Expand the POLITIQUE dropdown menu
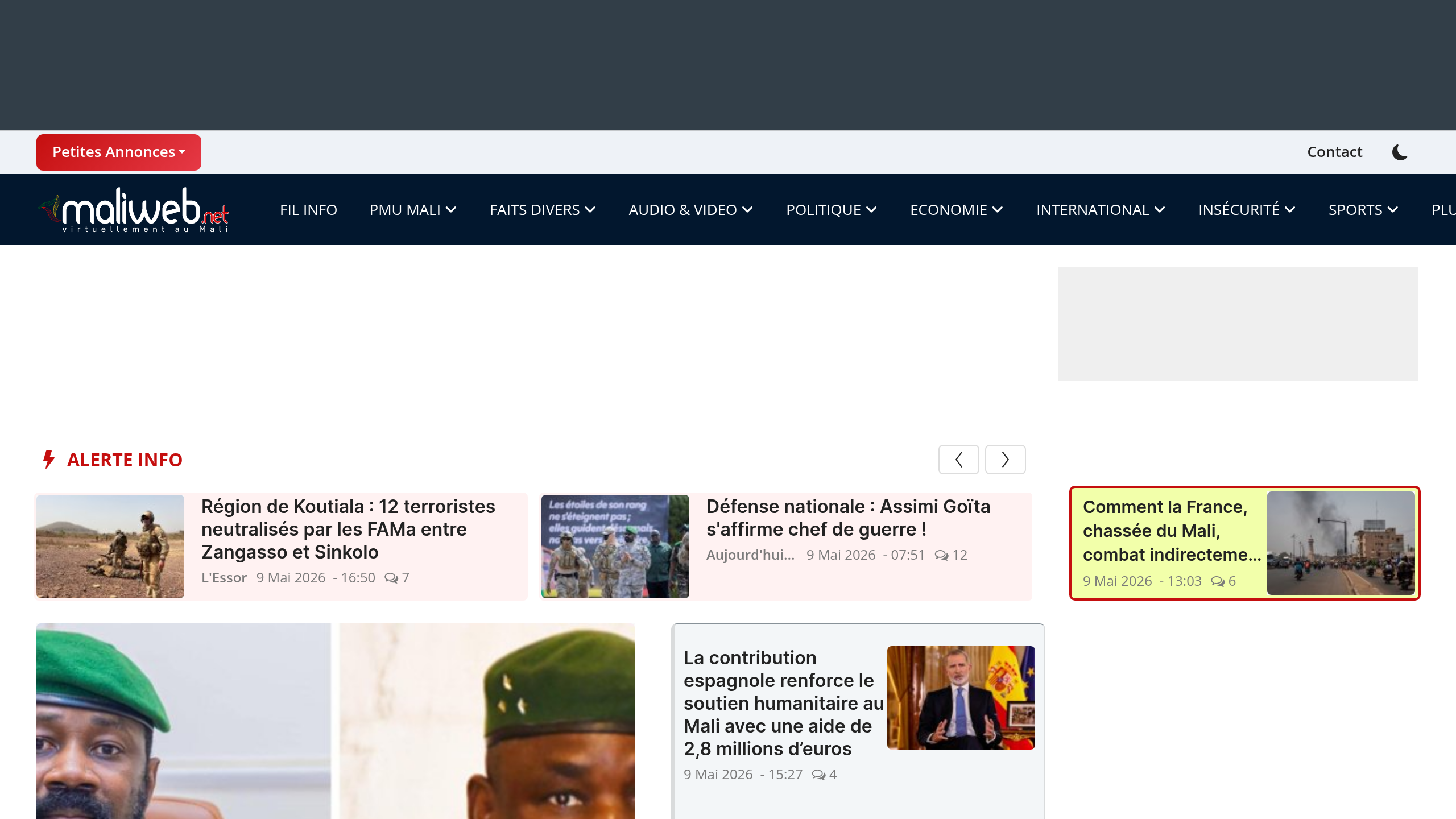The image size is (1456, 819). [x=832, y=210]
